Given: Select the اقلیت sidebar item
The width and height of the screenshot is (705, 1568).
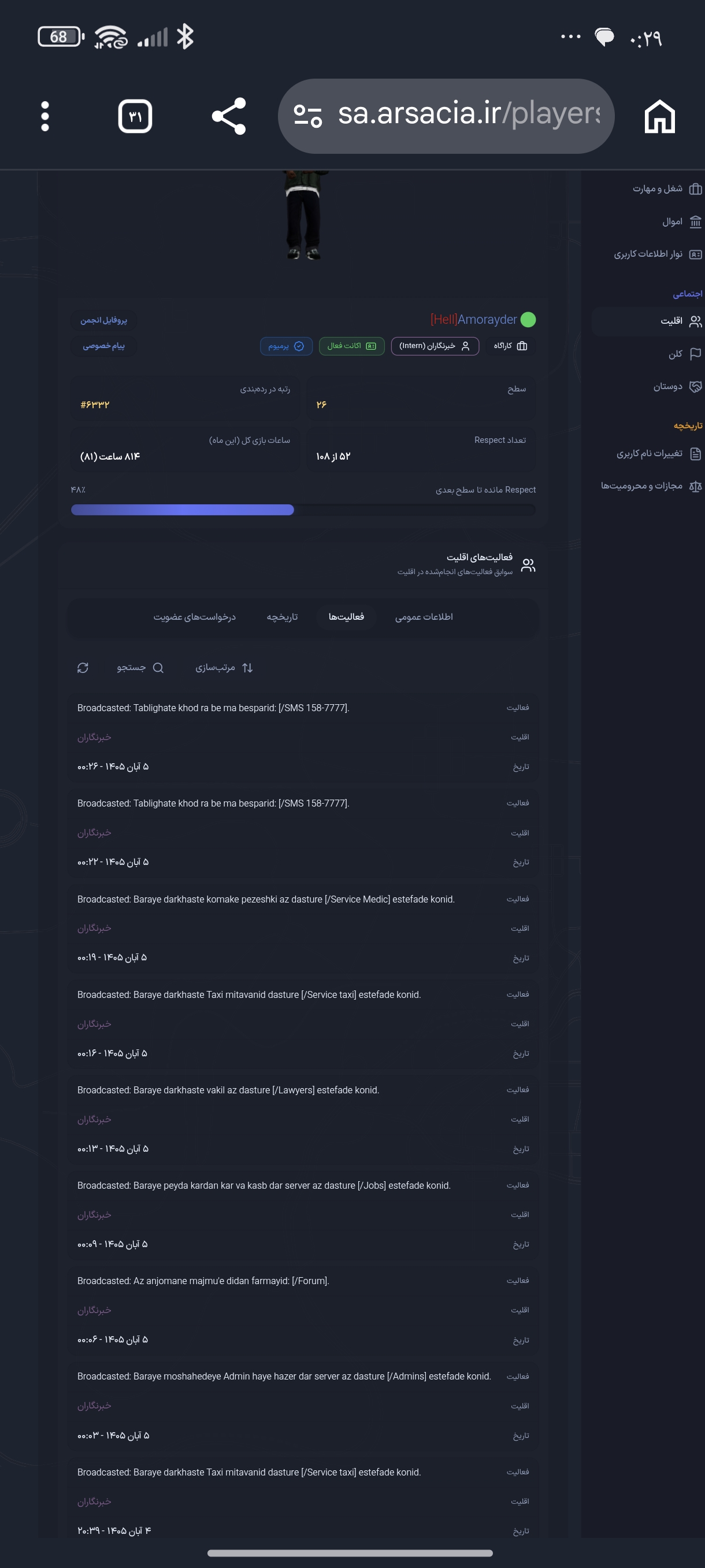Looking at the screenshot, I should coord(647,321).
